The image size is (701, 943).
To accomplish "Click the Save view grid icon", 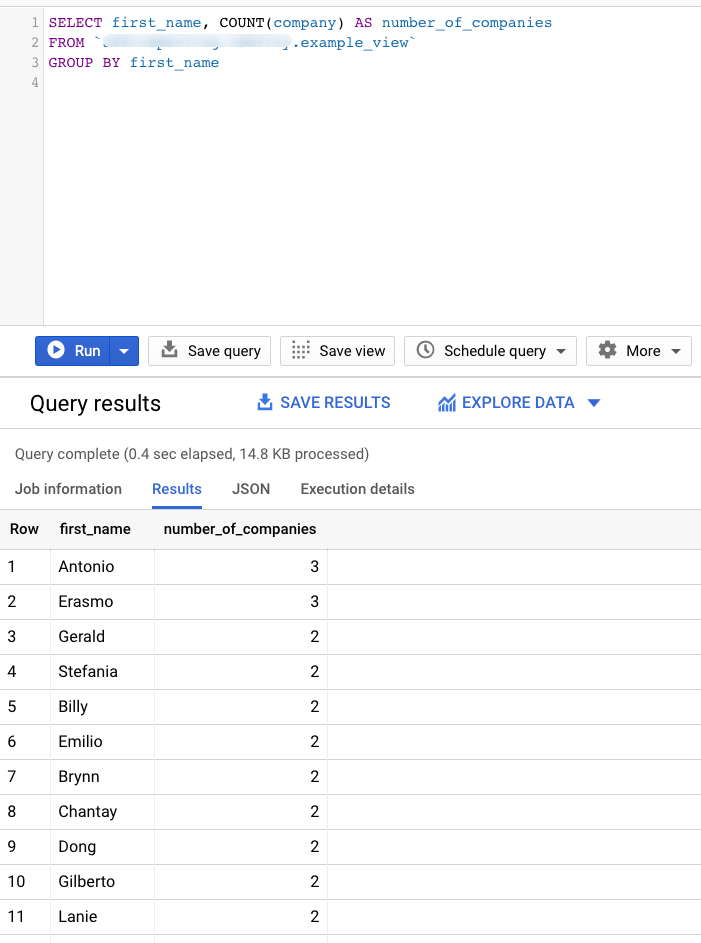I will (x=301, y=350).
